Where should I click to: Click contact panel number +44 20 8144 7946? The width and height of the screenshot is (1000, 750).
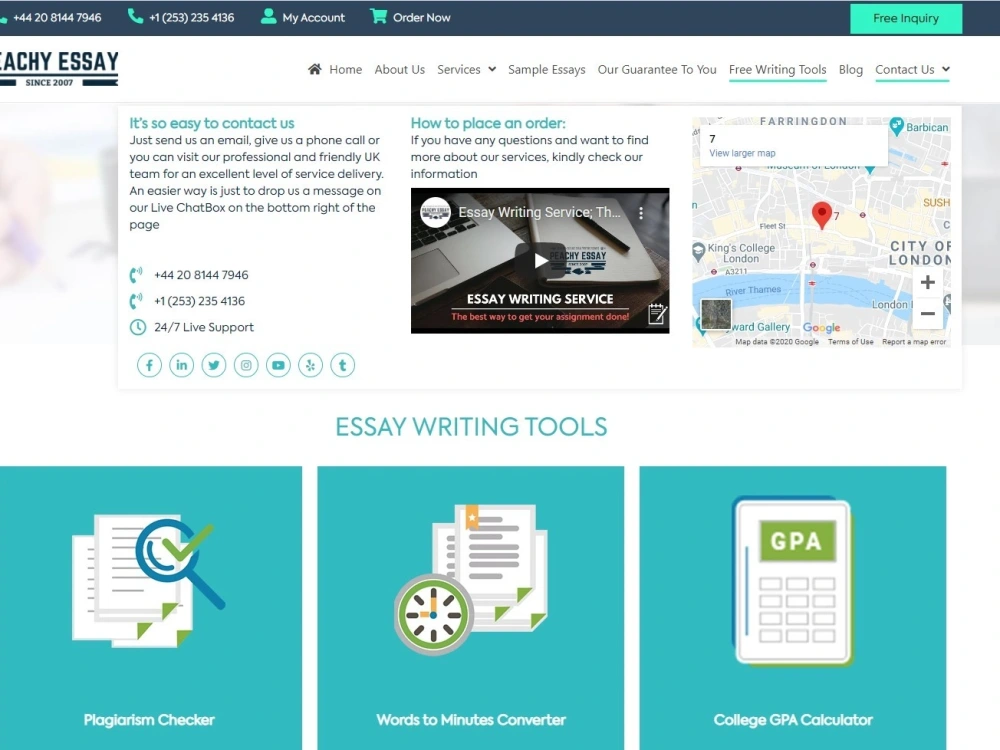click(x=202, y=275)
